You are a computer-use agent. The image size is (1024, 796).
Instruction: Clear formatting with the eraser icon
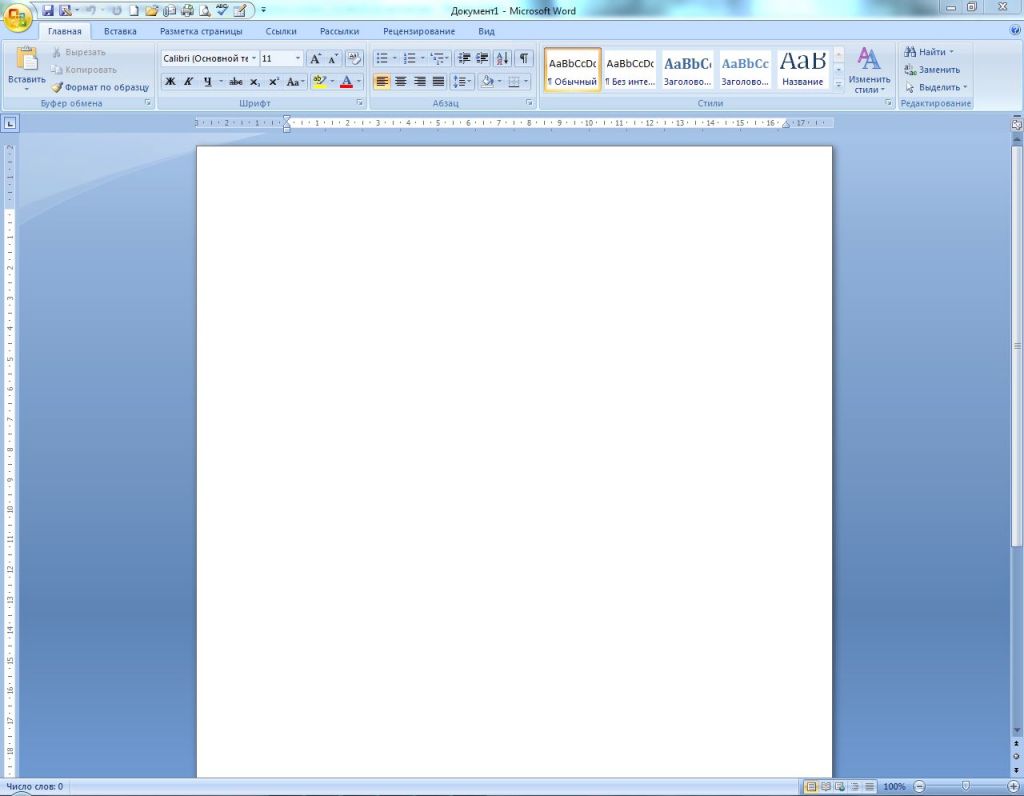[353, 59]
